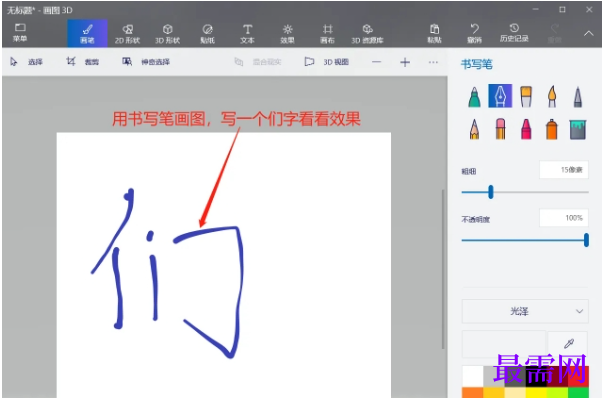Select the Oil brush

click(x=526, y=96)
